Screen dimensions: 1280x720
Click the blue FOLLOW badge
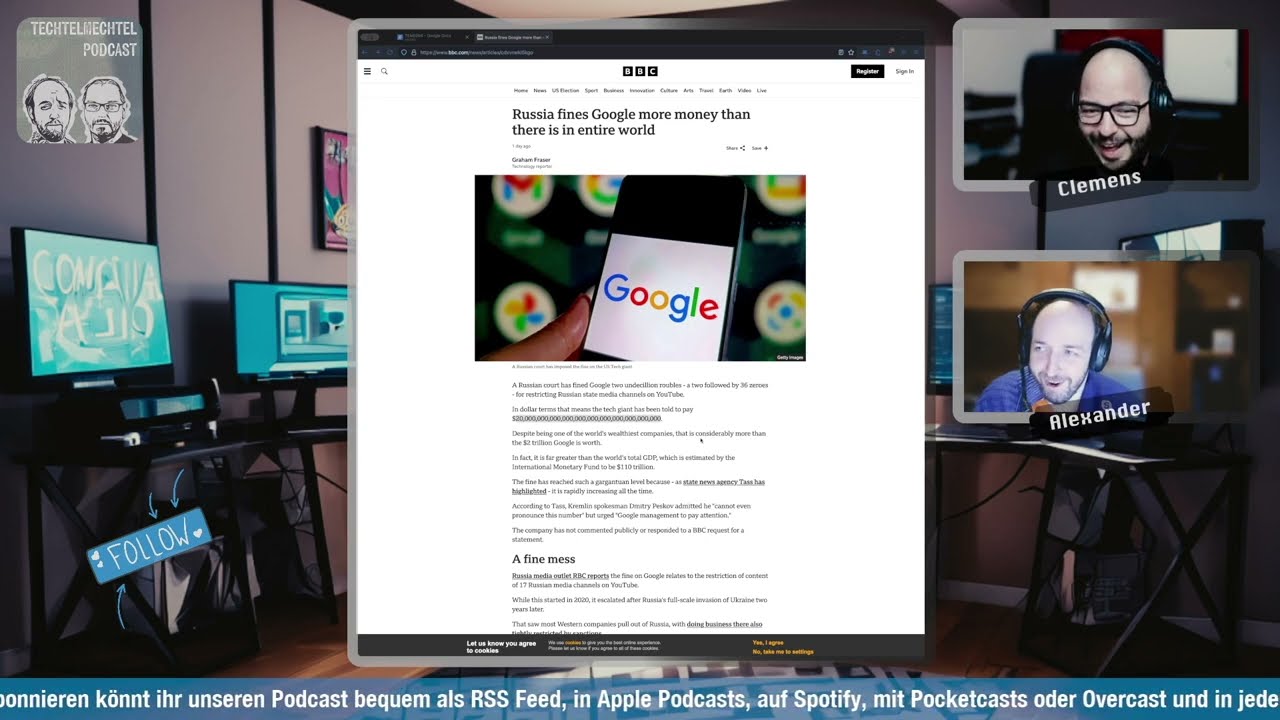point(148,543)
